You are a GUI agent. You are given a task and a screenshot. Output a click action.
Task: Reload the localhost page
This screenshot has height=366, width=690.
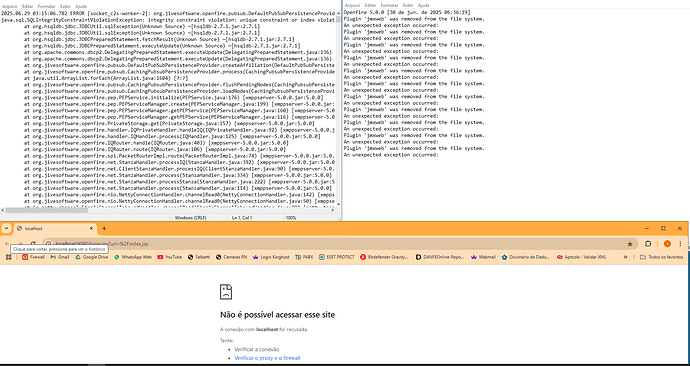pos(33,244)
